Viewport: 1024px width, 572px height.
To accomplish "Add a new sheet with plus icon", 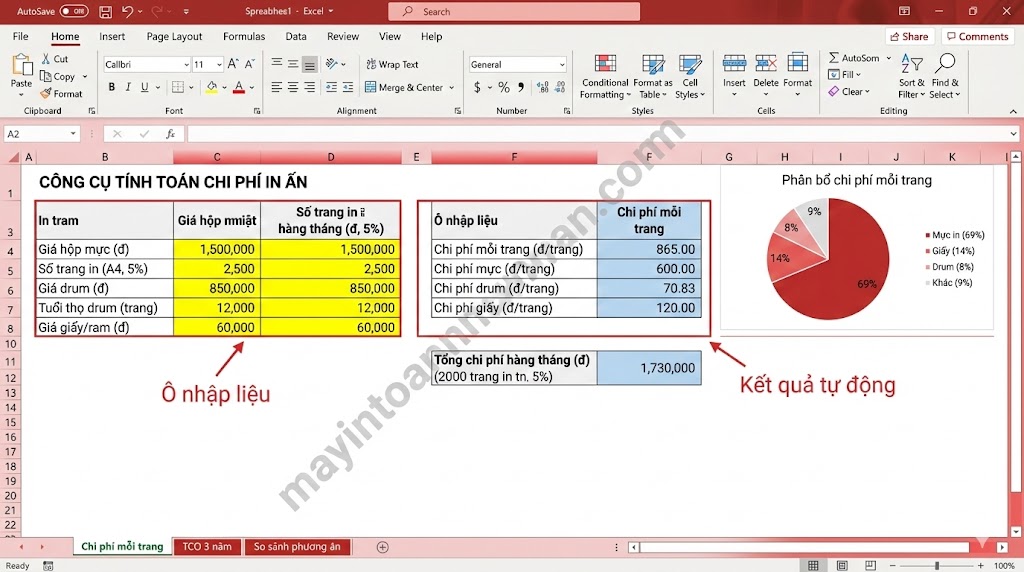I will click(x=382, y=547).
